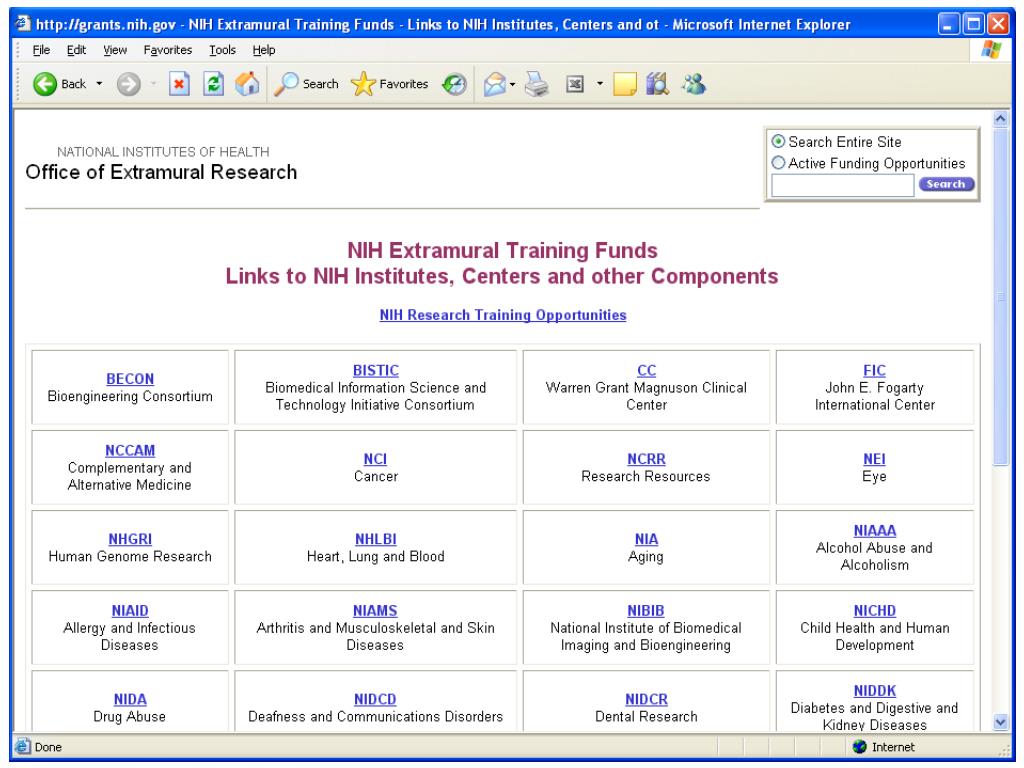Open the NICHD link

[x=874, y=611]
